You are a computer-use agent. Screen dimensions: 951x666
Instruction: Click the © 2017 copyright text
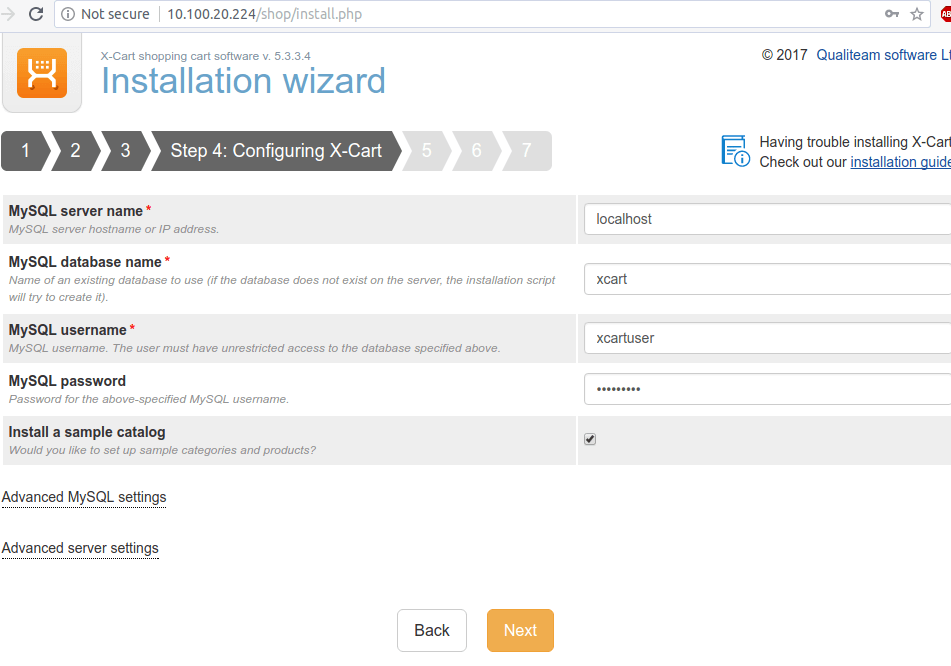[784, 55]
